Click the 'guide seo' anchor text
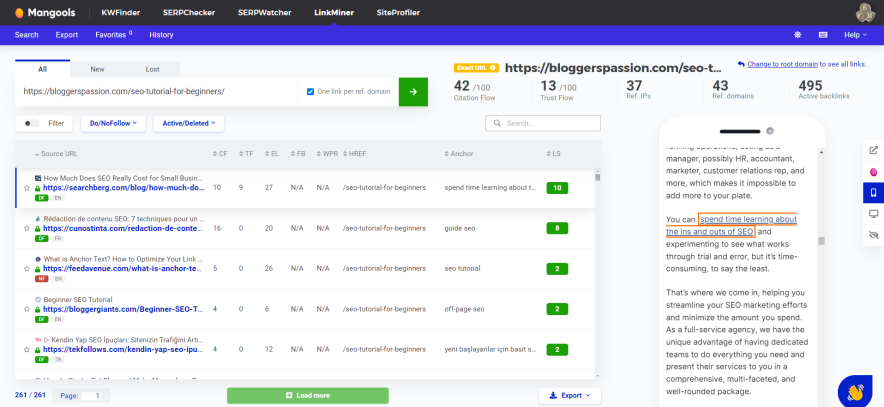 click(x=459, y=229)
